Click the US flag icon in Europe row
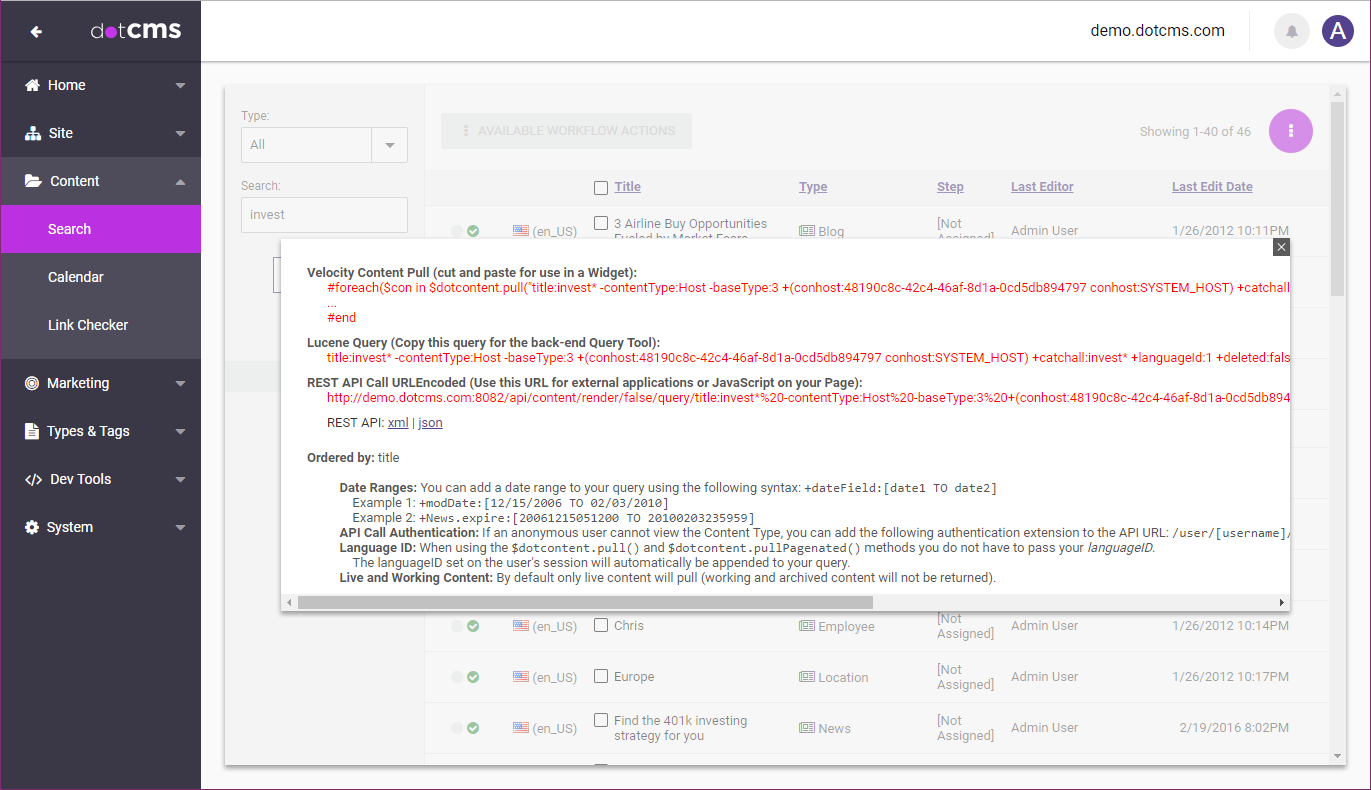The height and width of the screenshot is (790, 1371). 520,677
